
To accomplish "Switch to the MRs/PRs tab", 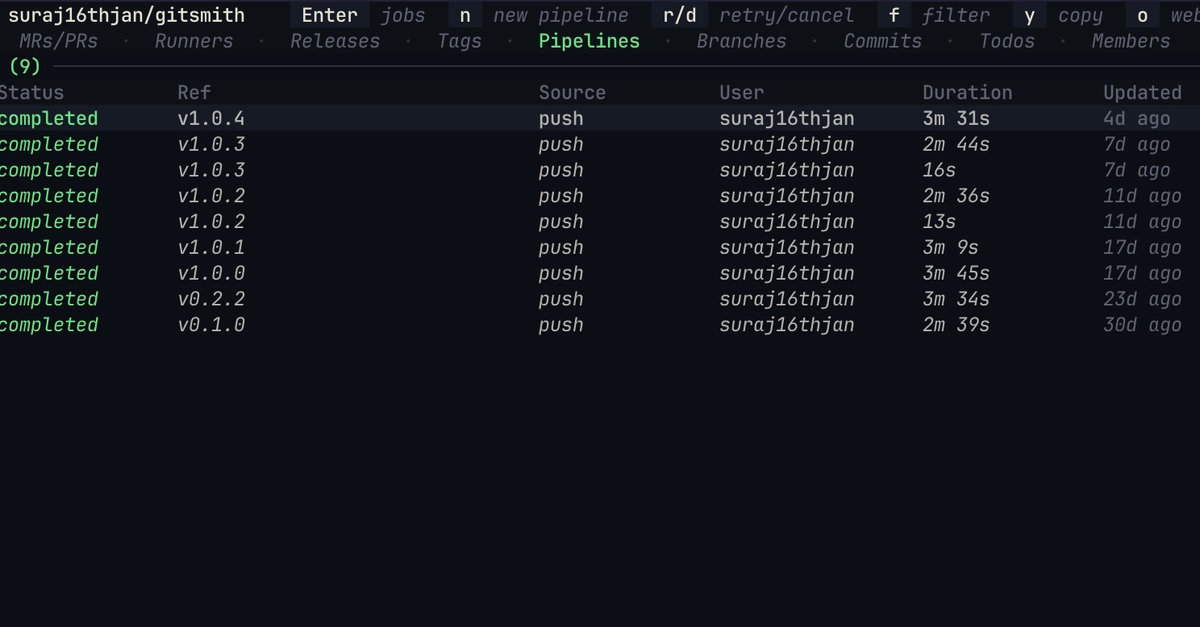I will pos(59,41).
